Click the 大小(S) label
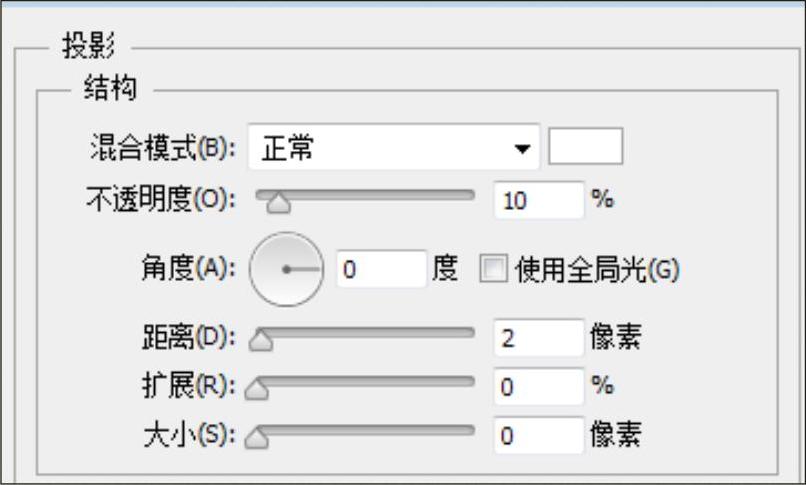The height and width of the screenshot is (485, 806). [188, 435]
